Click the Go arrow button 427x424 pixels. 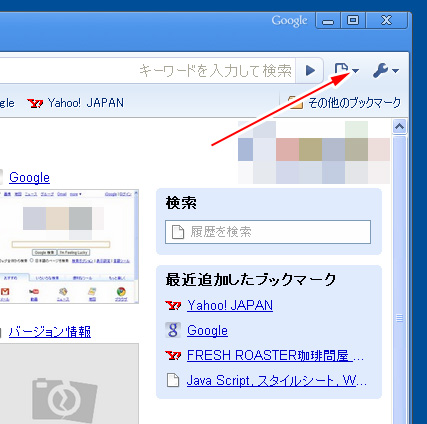310,70
